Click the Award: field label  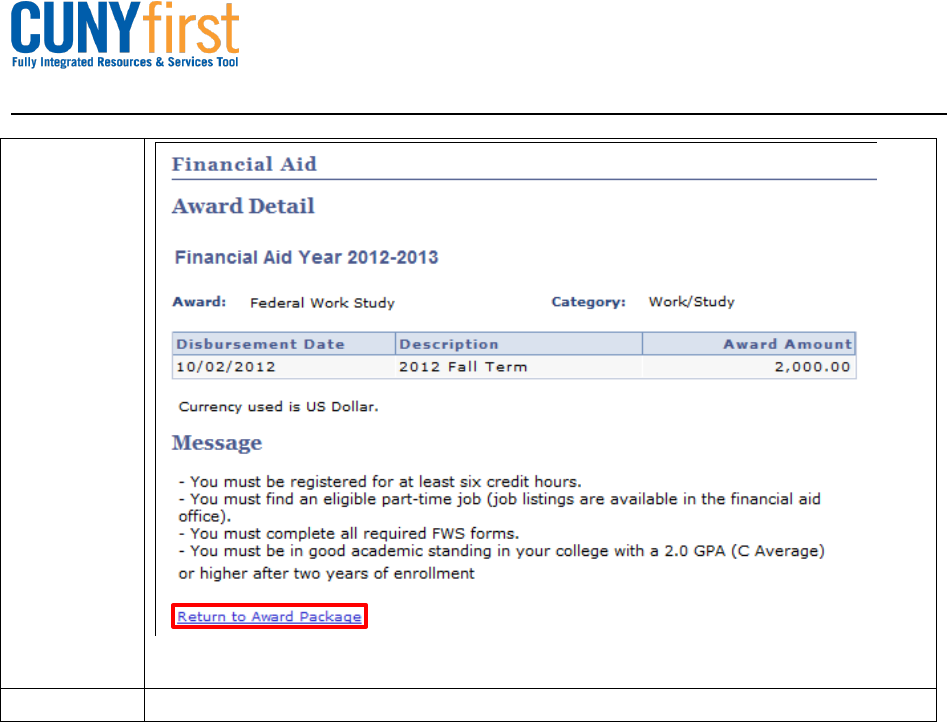point(199,301)
